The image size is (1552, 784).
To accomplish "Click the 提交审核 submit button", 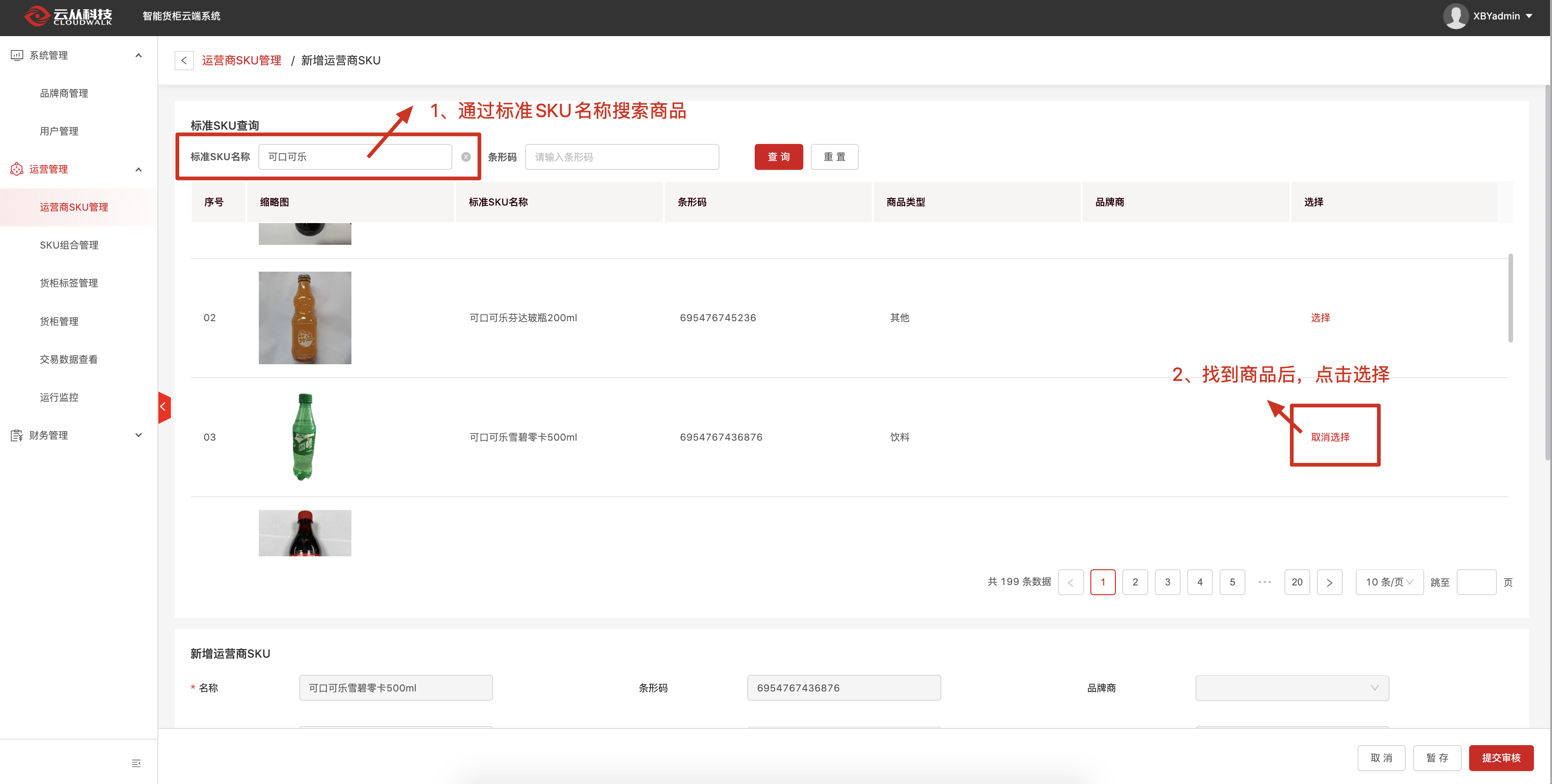I will pos(1501,758).
